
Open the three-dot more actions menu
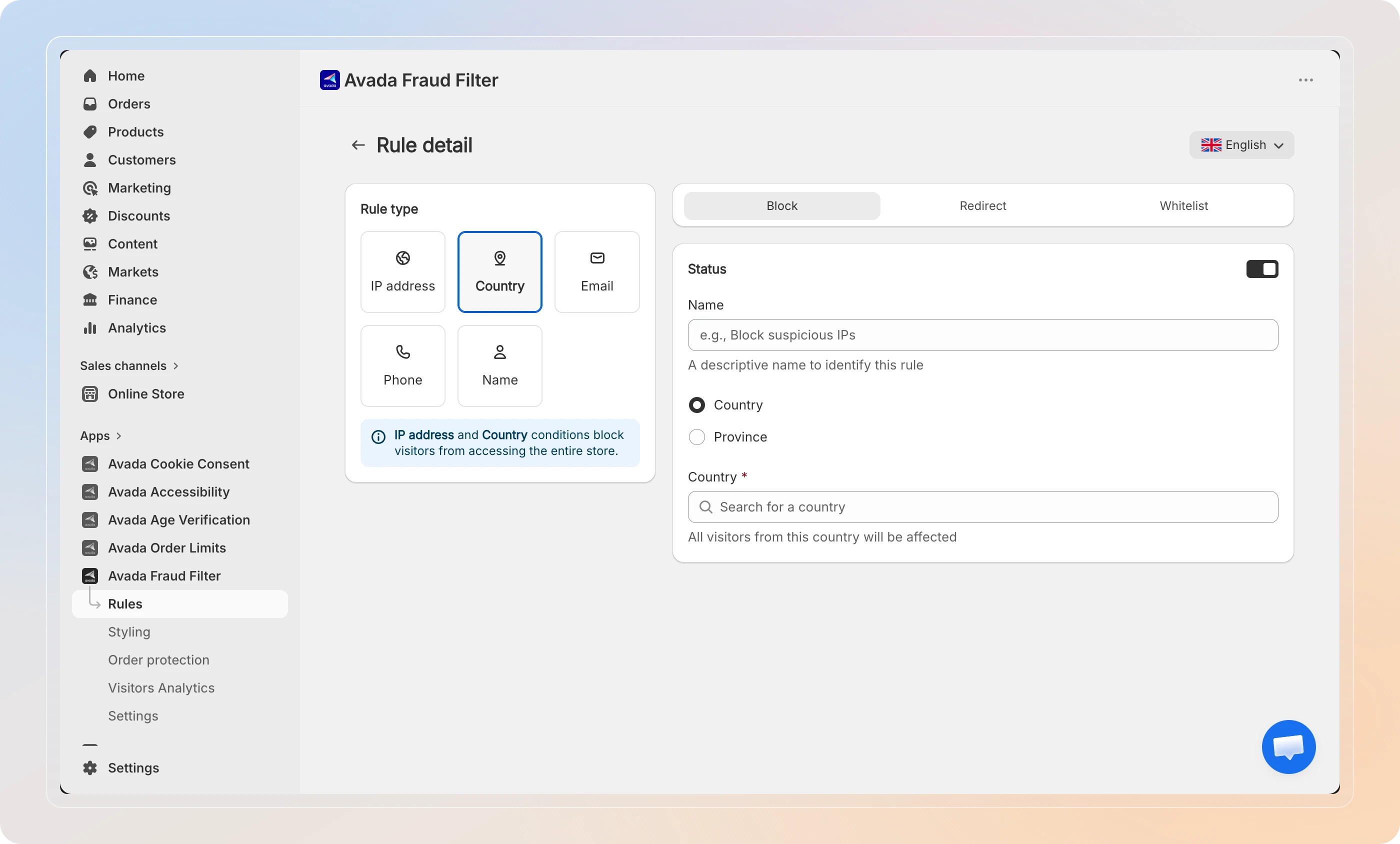(x=1305, y=80)
